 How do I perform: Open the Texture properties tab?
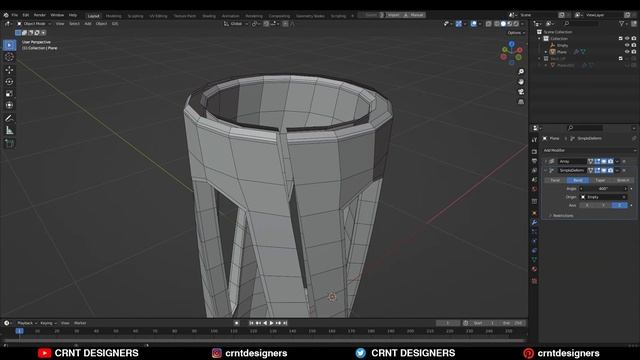(x=534, y=281)
